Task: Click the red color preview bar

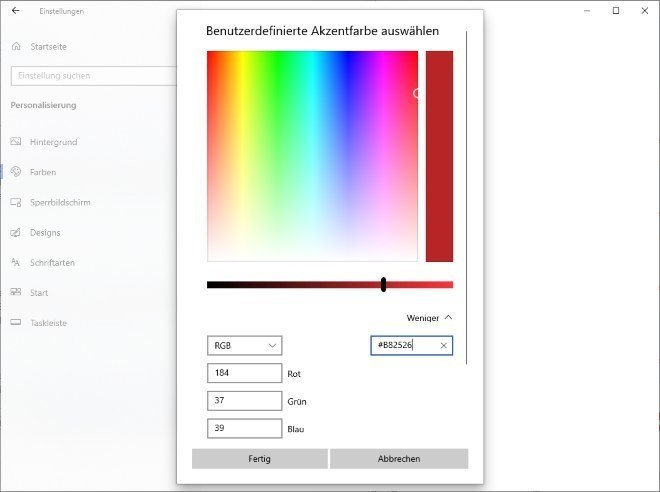Action: coord(439,156)
